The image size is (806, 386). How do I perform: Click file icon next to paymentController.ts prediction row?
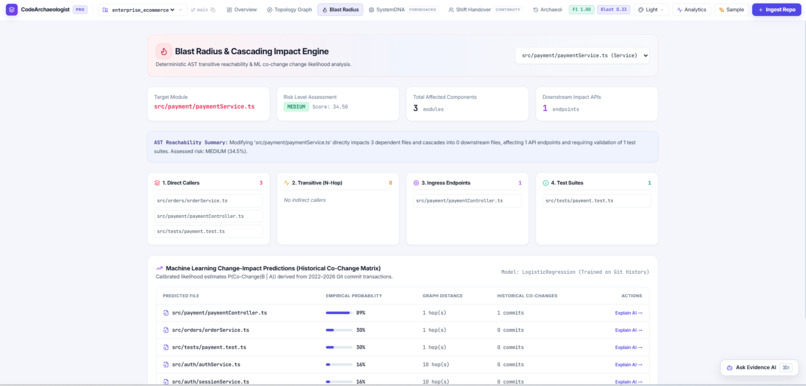pyautogui.click(x=166, y=313)
